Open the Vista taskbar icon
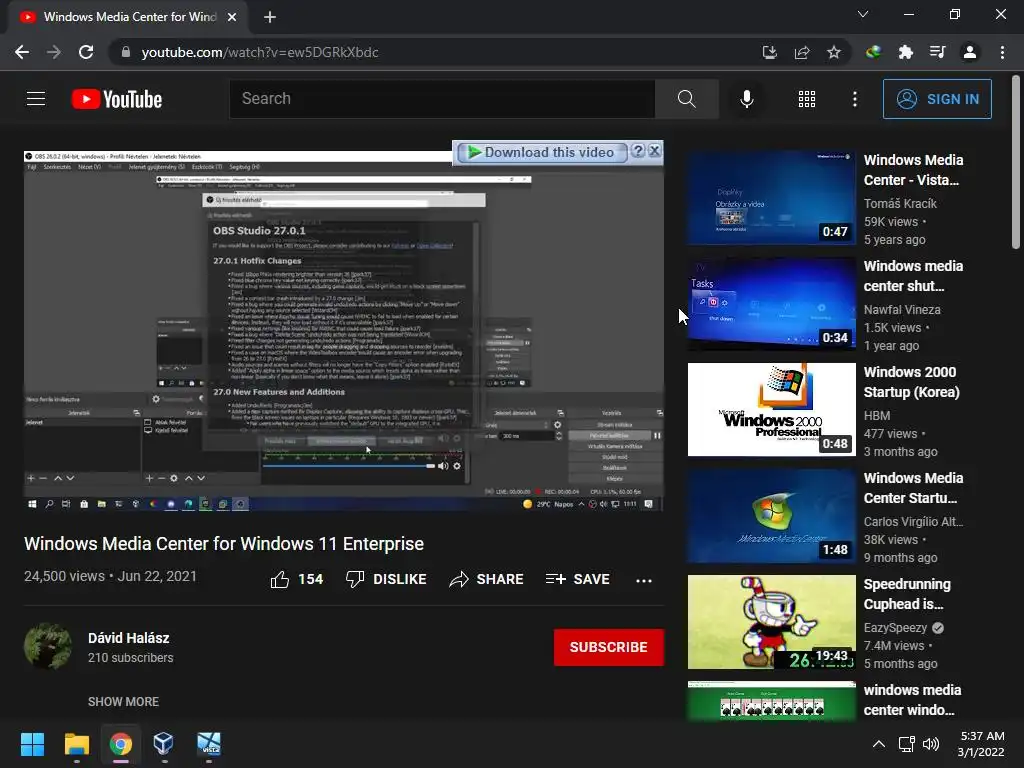Viewport: 1024px width, 768px height. [x=209, y=744]
